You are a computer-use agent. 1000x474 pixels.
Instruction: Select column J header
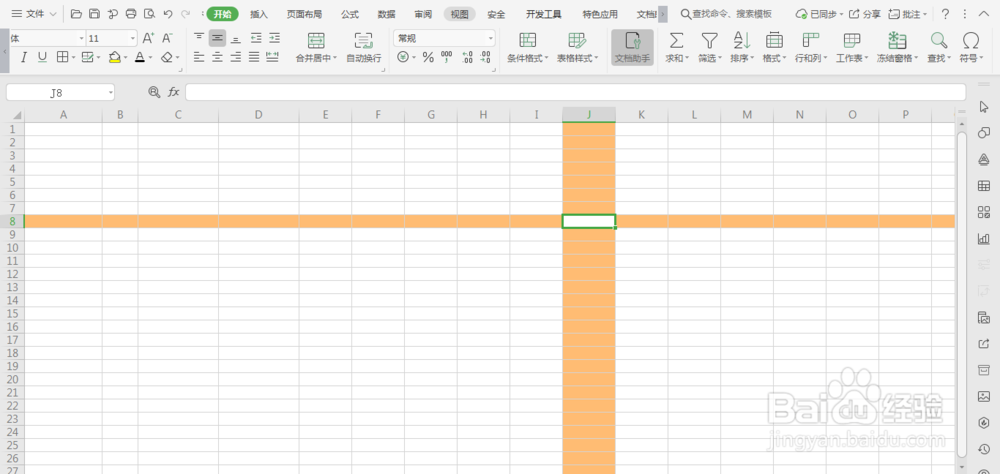coord(589,115)
